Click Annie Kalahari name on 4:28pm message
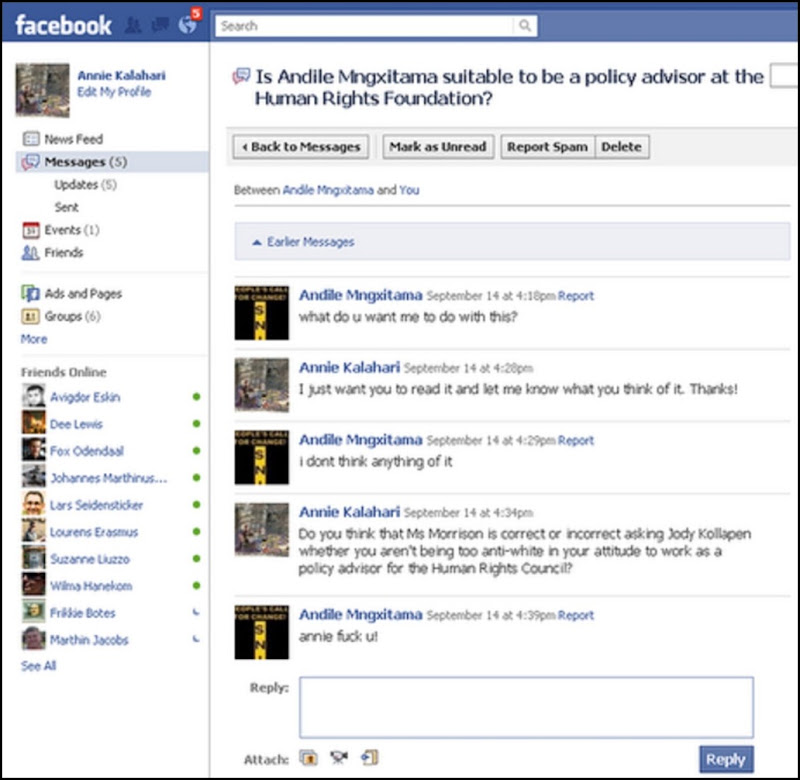Screen dimensions: 800x780 (x=349, y=367)
